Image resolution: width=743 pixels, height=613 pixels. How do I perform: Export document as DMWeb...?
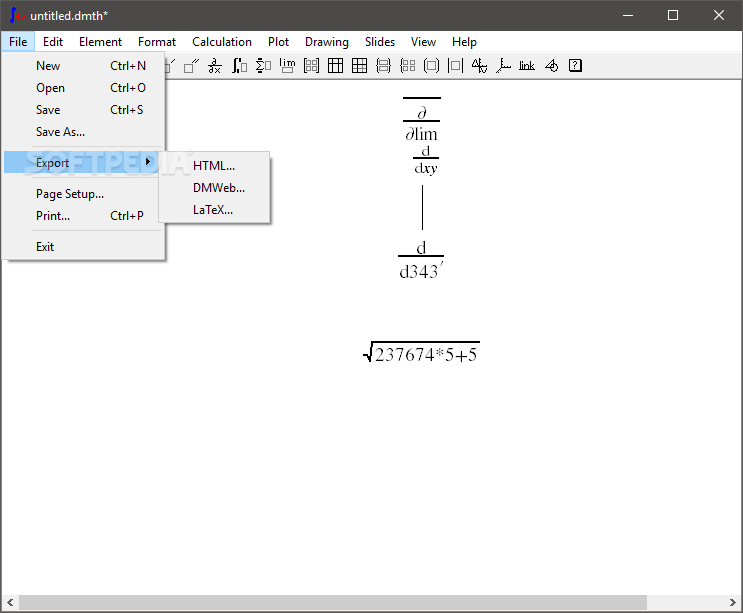(x=214, y=188)
